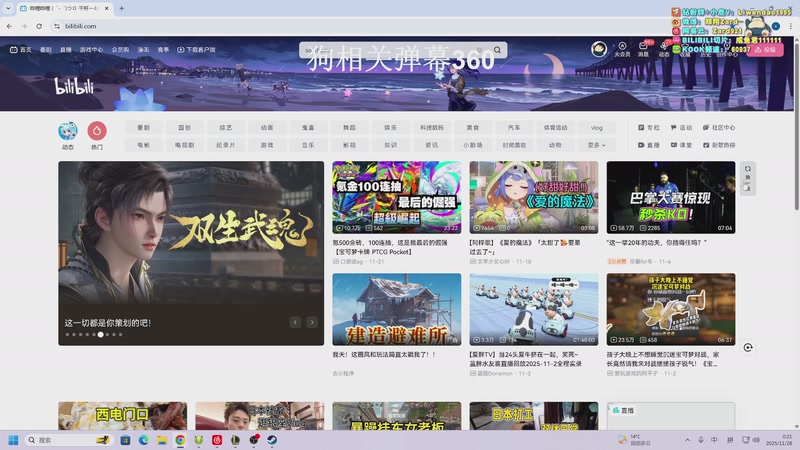
Task: Click the circular refresh icon near the second row
Action: coord(748,347)
